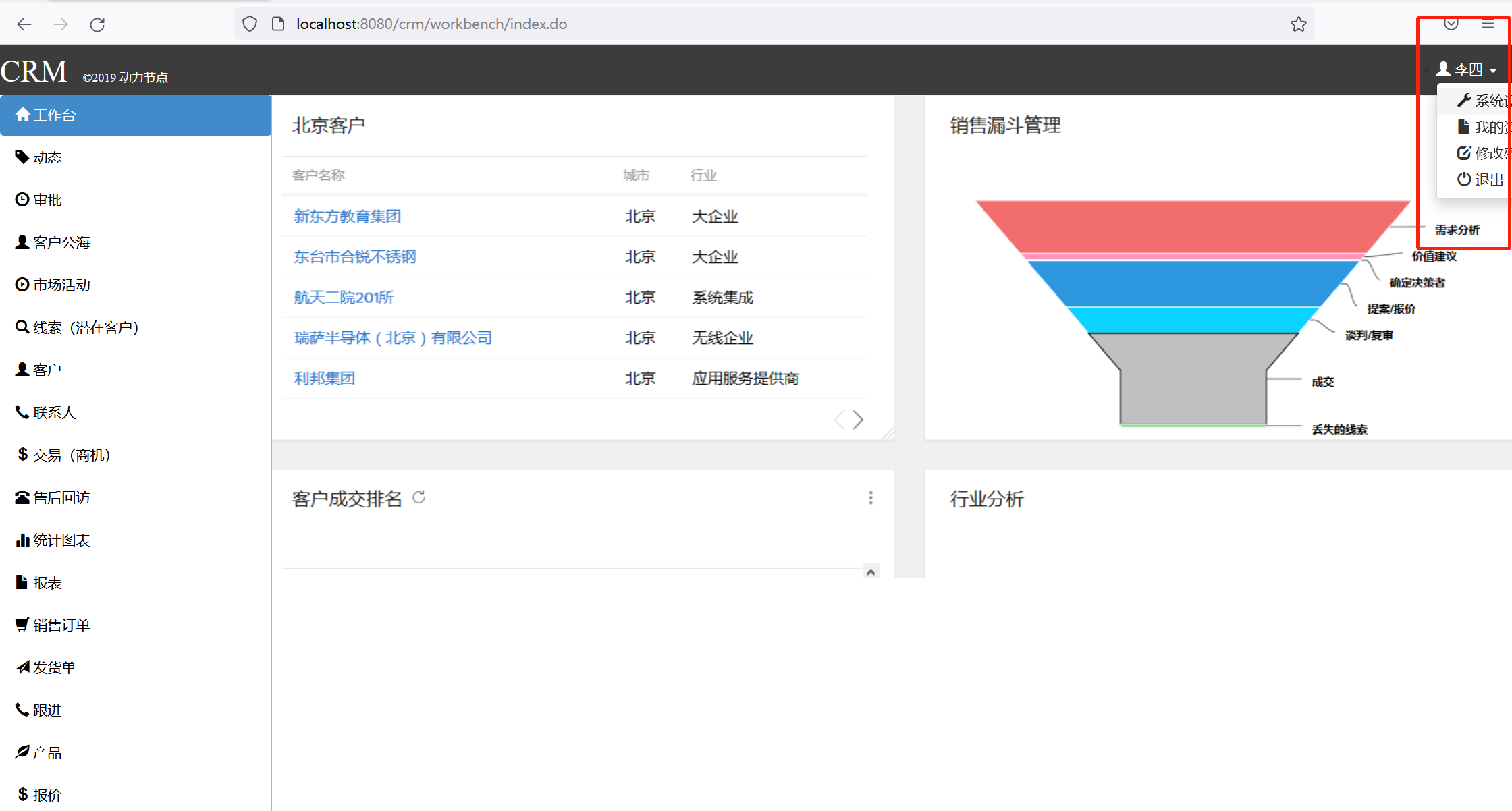Click the browser back arrow
Screen dimensions: 1512x811
[x=24, y=25]
